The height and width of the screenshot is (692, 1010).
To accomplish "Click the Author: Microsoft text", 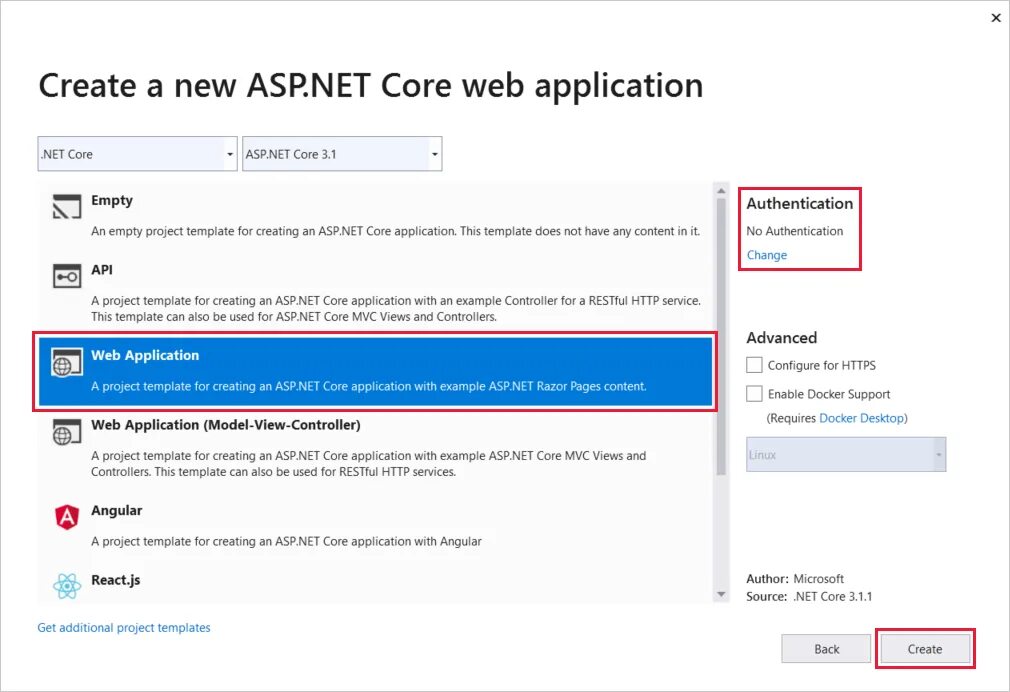I will [795, 579].
